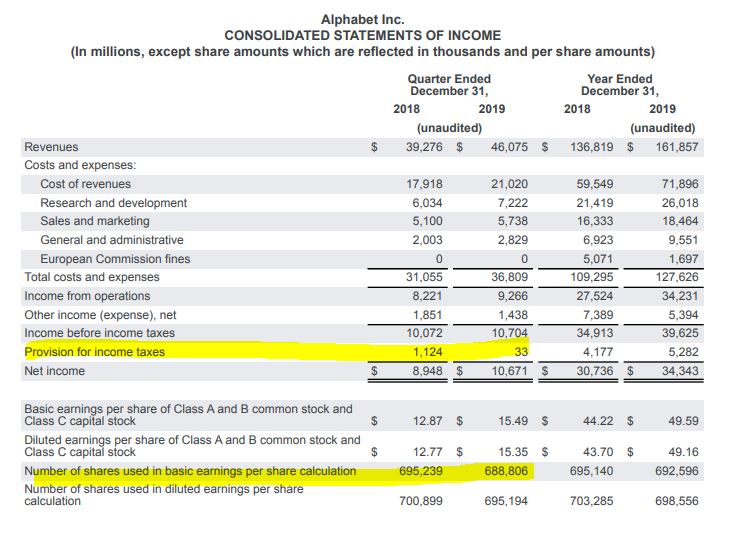
Task: Select sales and marketing value 5,100
Action: [x=428, y=221]
